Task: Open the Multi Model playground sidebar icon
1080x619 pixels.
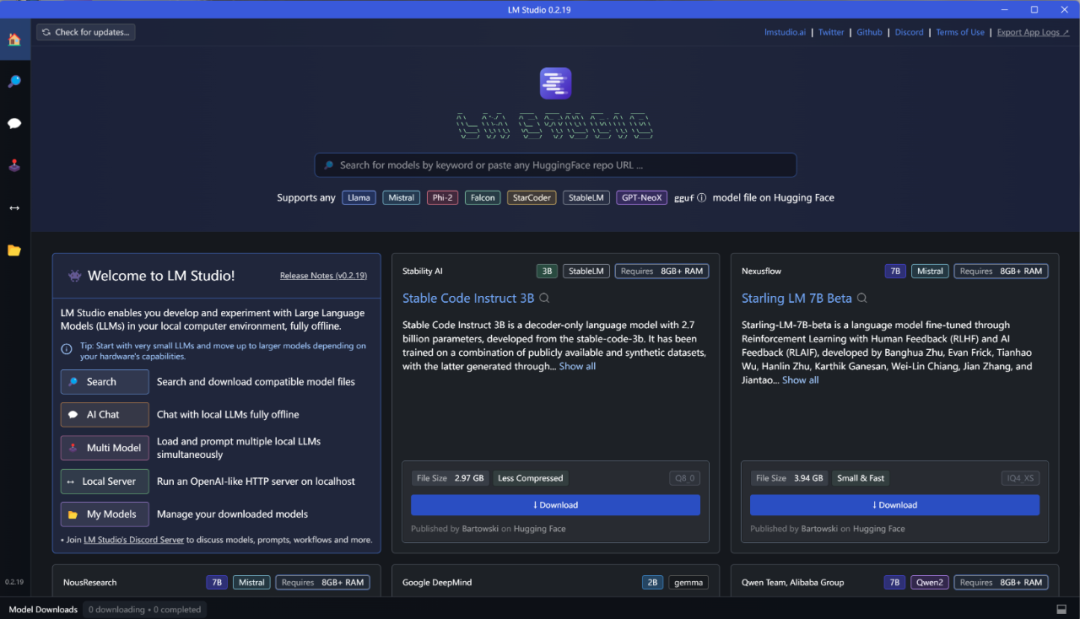Action: point(14,165)
